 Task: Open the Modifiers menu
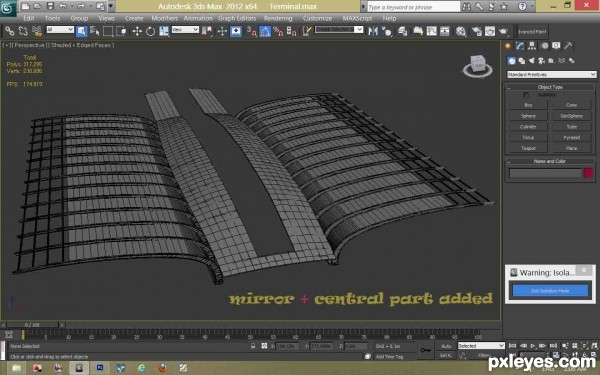[x=165, y=18]
